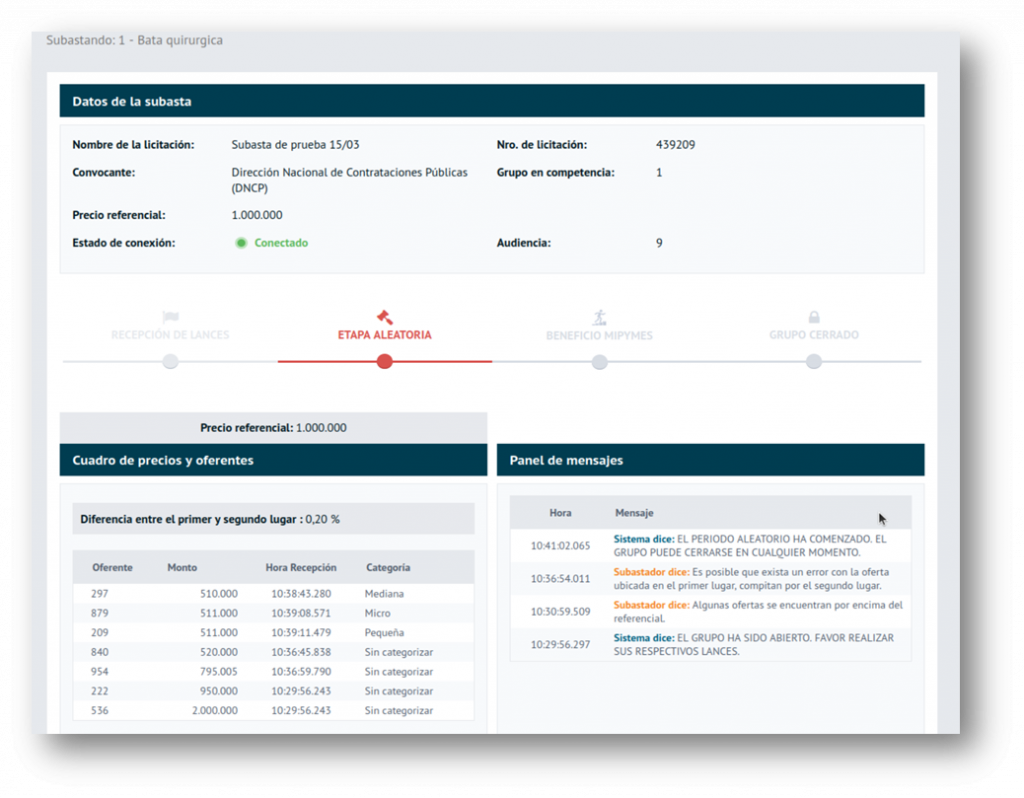Click the Grupo Cerrado timeline circle
1024x798 pixels.
pyautogui.click(x=814, y=361)
